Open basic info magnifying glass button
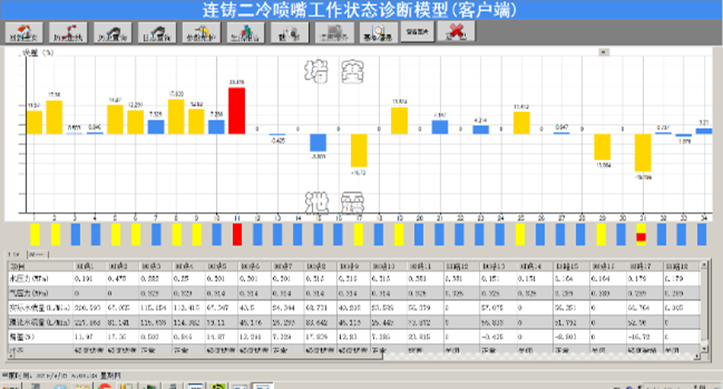Screen dimensions: 723x389 pos(379,33)
